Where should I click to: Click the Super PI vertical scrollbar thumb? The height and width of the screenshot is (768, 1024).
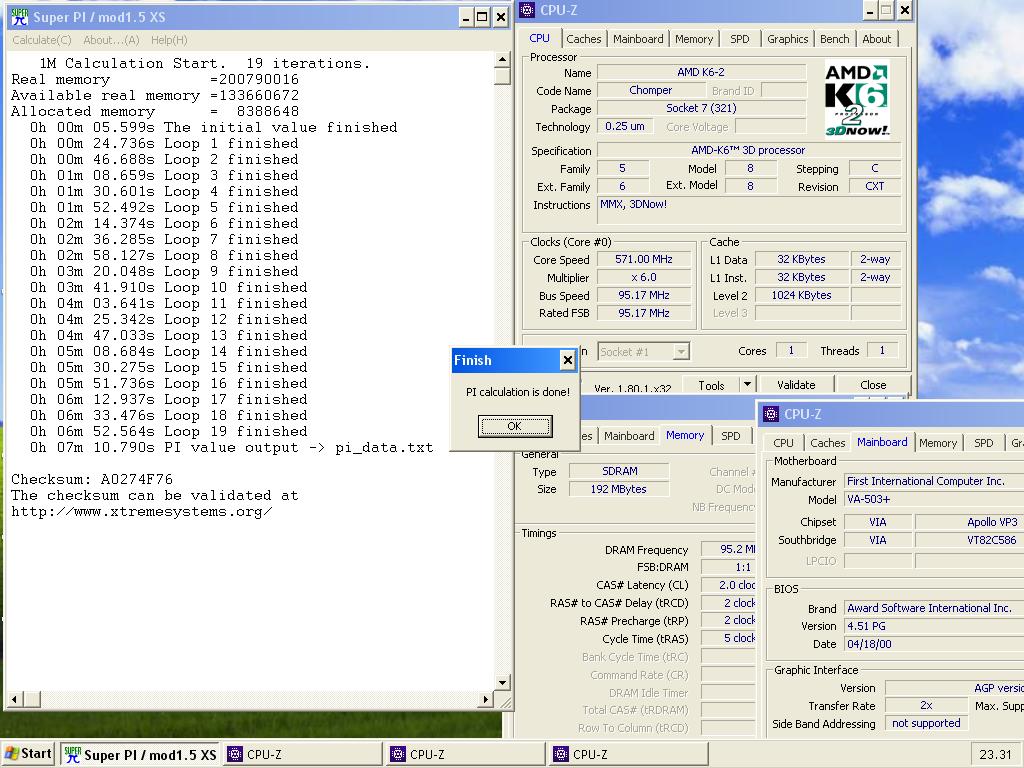502,76
